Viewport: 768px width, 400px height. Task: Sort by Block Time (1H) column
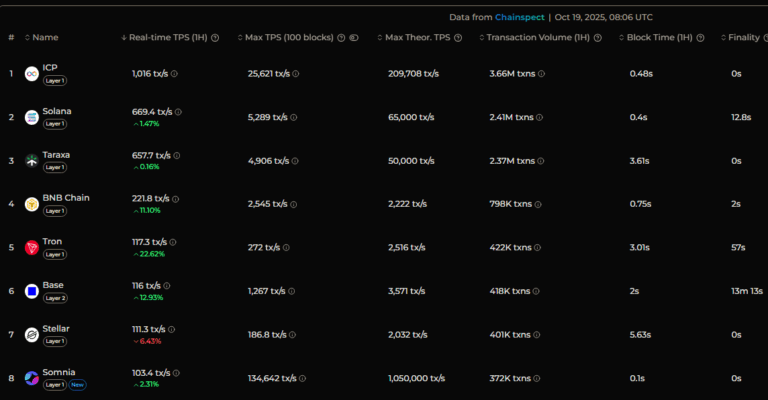tap(660, 38)
